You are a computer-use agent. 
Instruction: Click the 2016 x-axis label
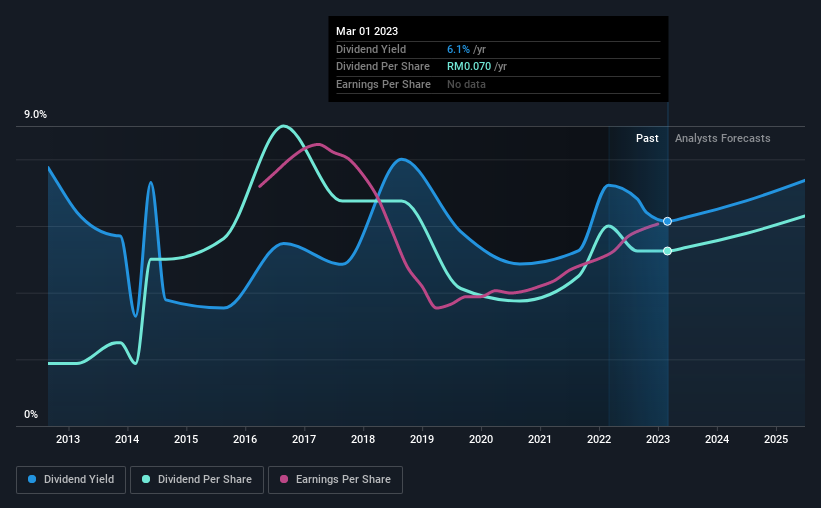[245, 439]
